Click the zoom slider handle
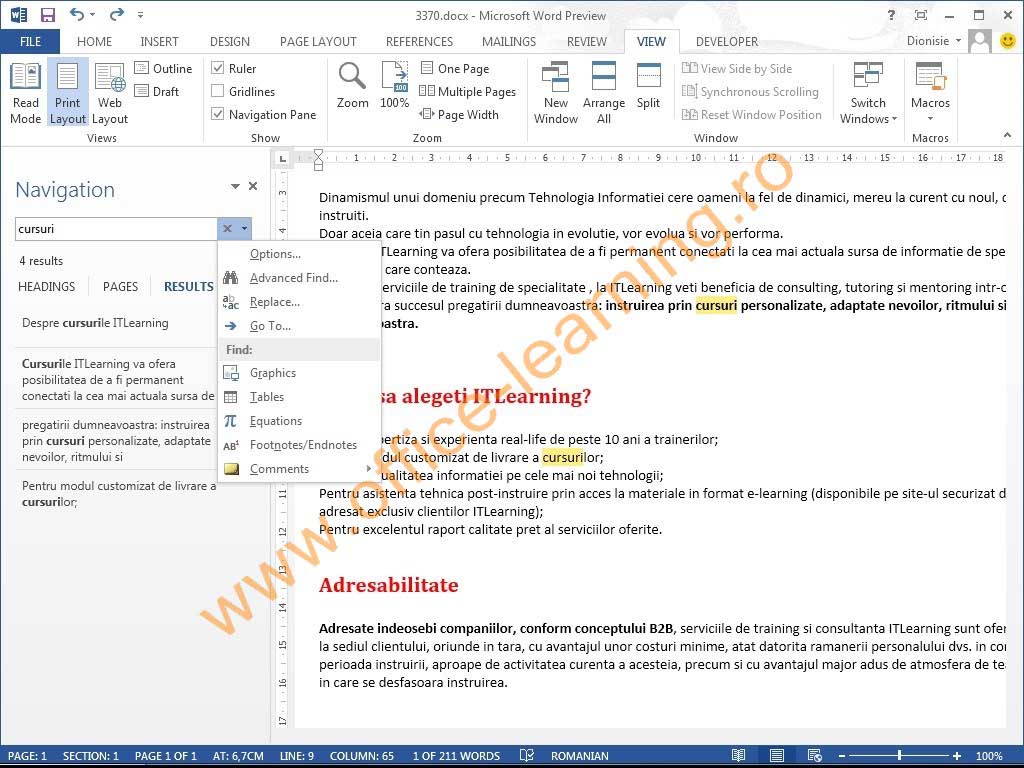The width and height of the screenshot is (1024, 768). click(x=899, y=756)
